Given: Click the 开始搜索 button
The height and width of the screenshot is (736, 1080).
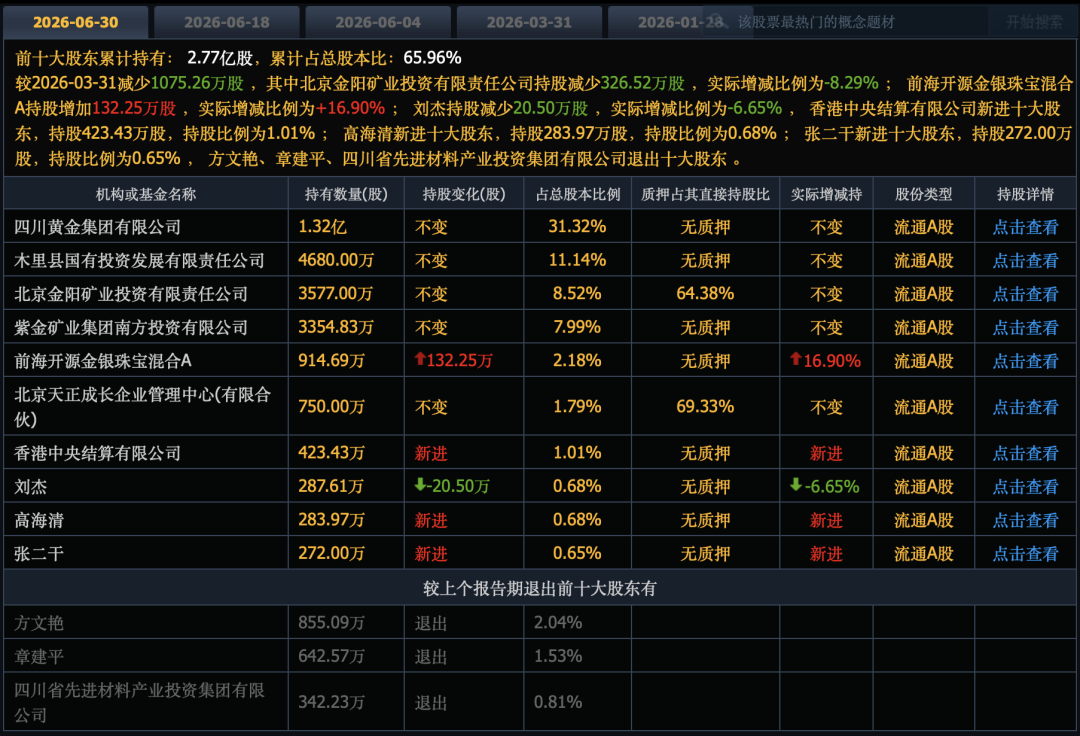Looking at the screenshot, I should (x=1033, y=22).
